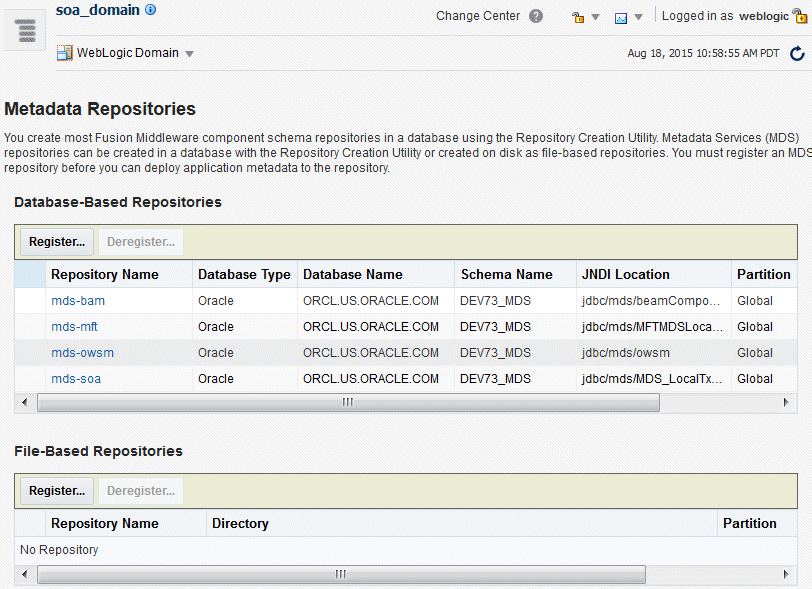Click Register under File-Based Repositories
This screenshot has height=589, width=812.
pyautogui.click(x=57, y=491)
